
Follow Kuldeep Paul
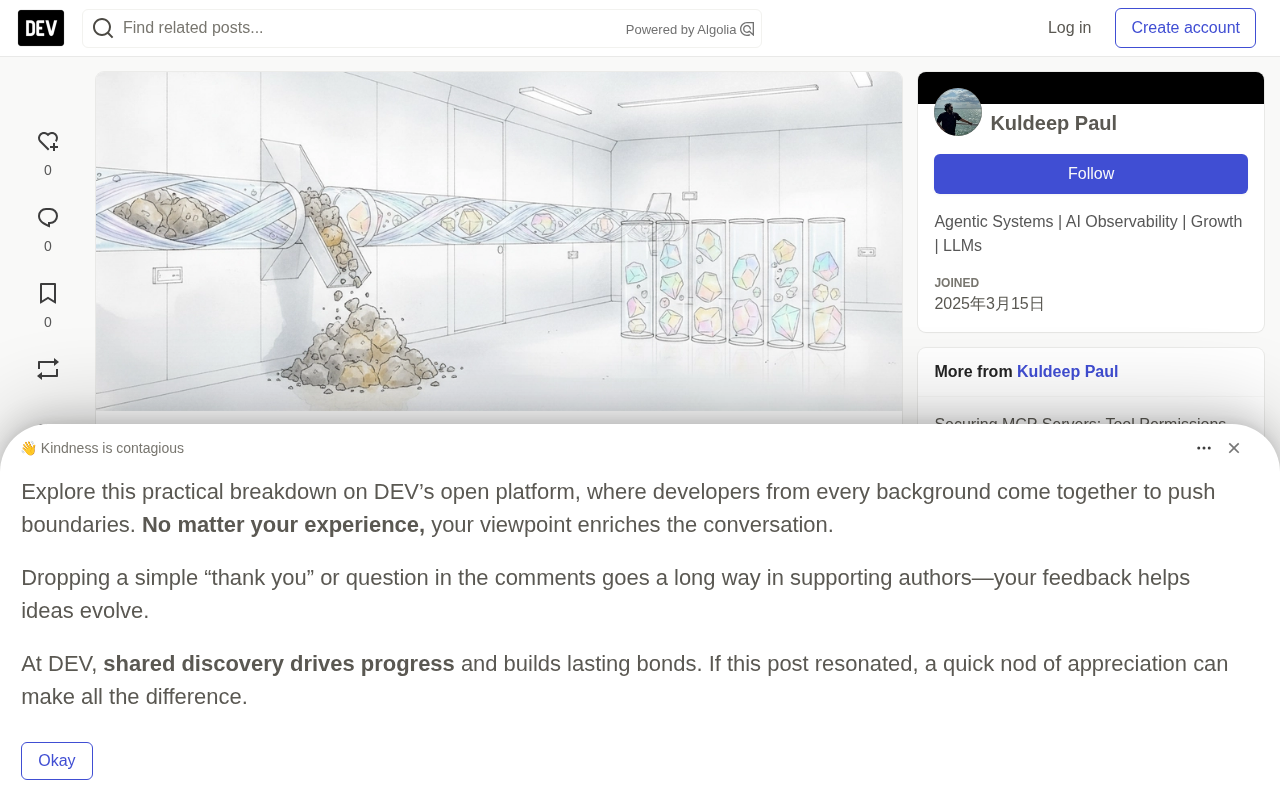(1091, 174)
